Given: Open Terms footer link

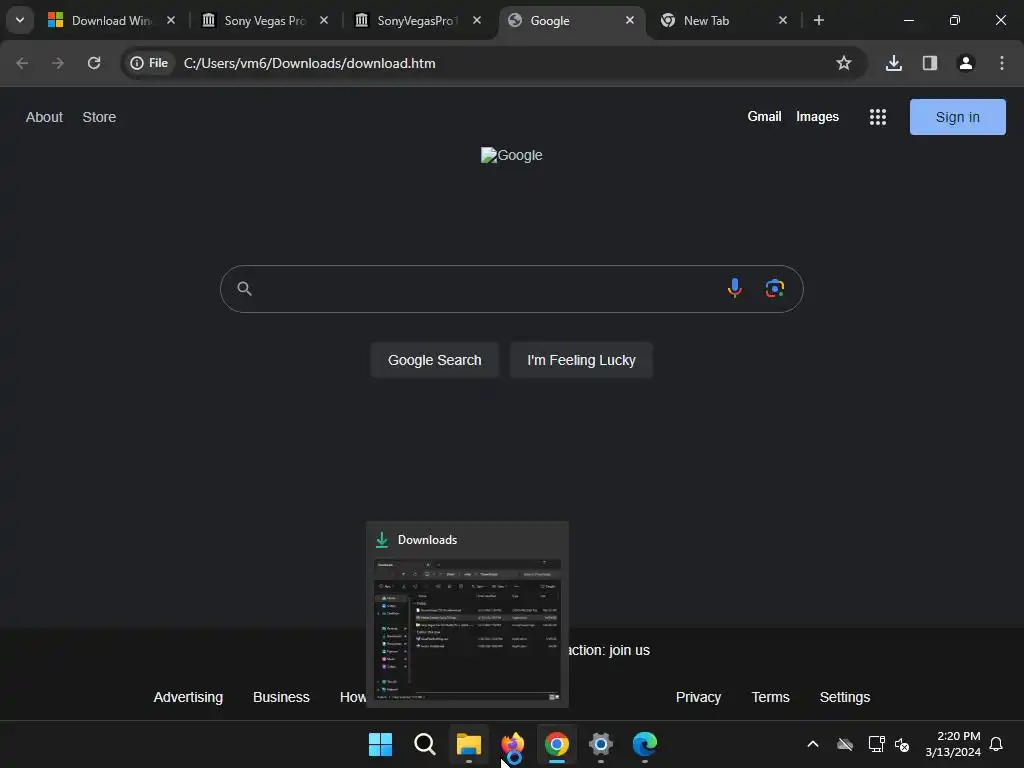Looking at the screenshot, I should (771, 697).
